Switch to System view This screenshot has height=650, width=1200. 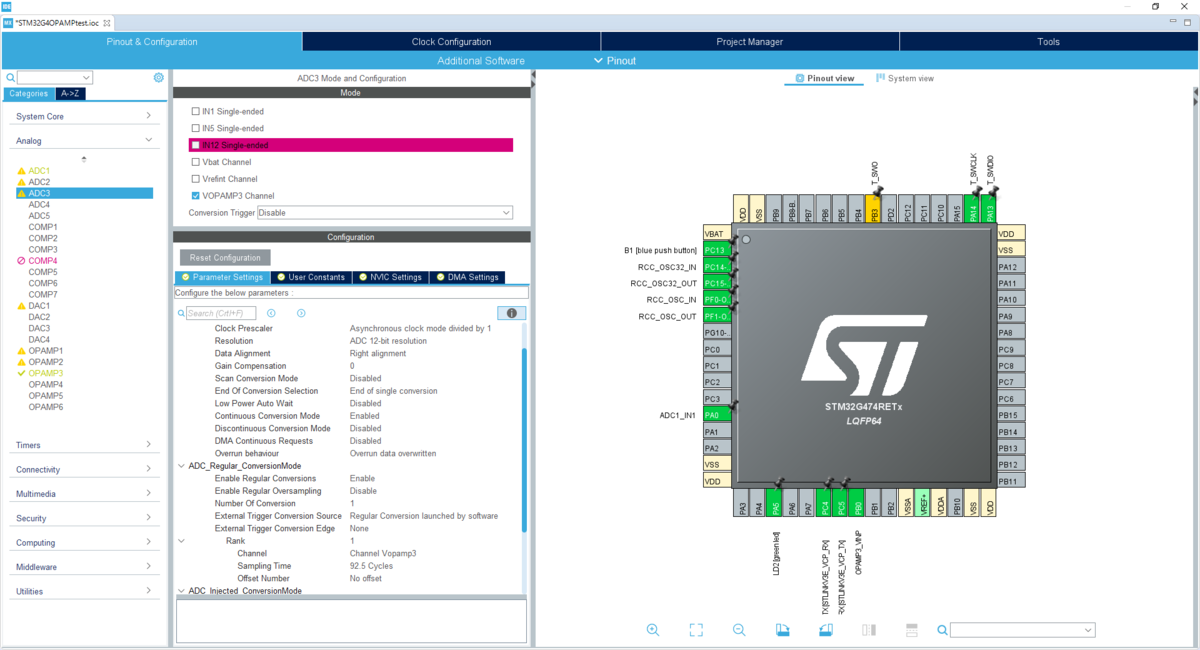point(904,78)
